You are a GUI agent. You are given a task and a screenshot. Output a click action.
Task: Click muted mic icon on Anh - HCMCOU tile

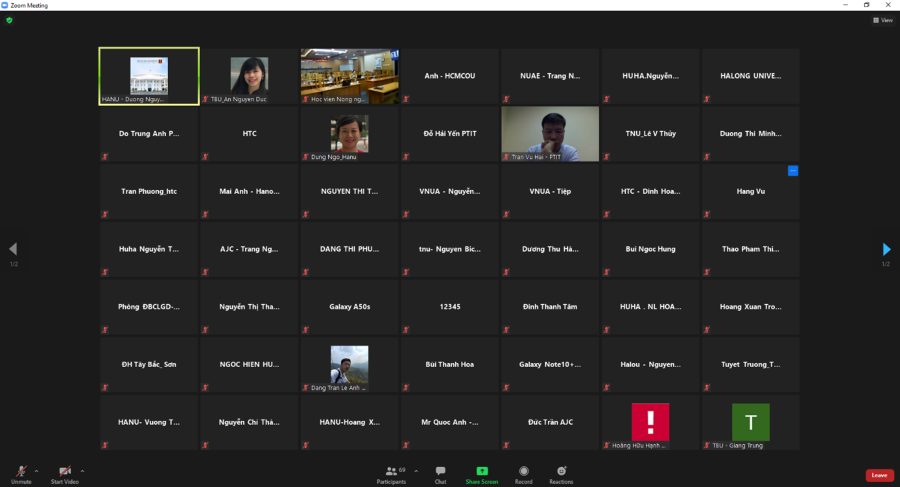[x=406, y=99]
